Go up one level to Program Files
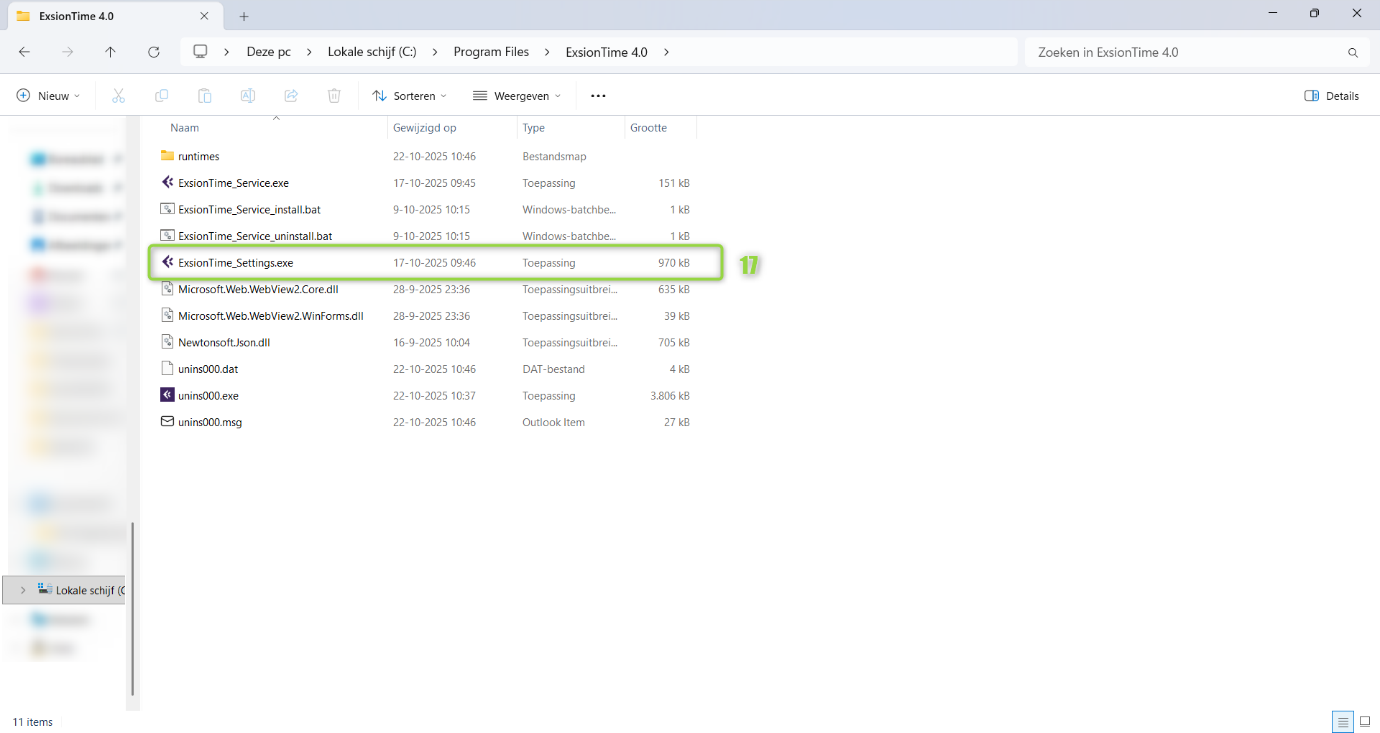The height and width of the screenshot is (733, 1380). (110, 52)
